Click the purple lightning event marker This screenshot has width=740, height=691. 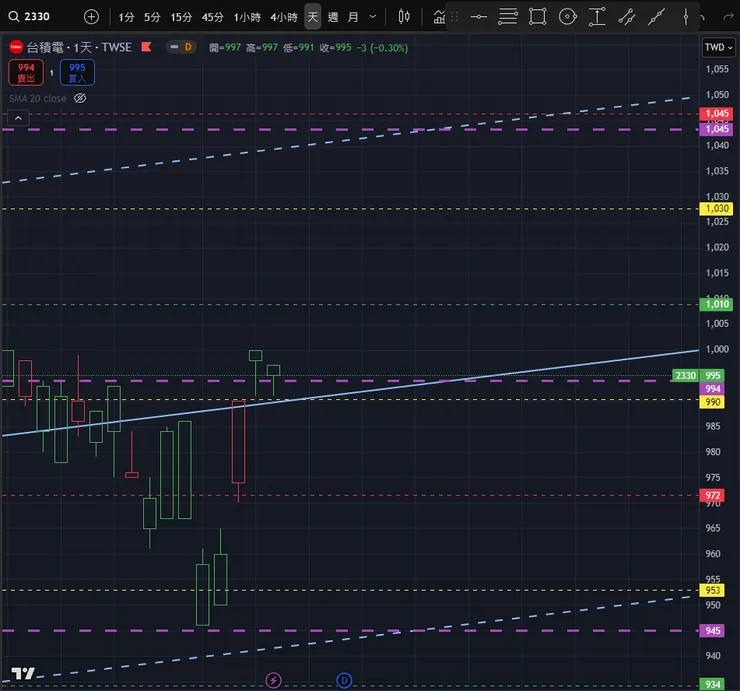tap(274, 680)
